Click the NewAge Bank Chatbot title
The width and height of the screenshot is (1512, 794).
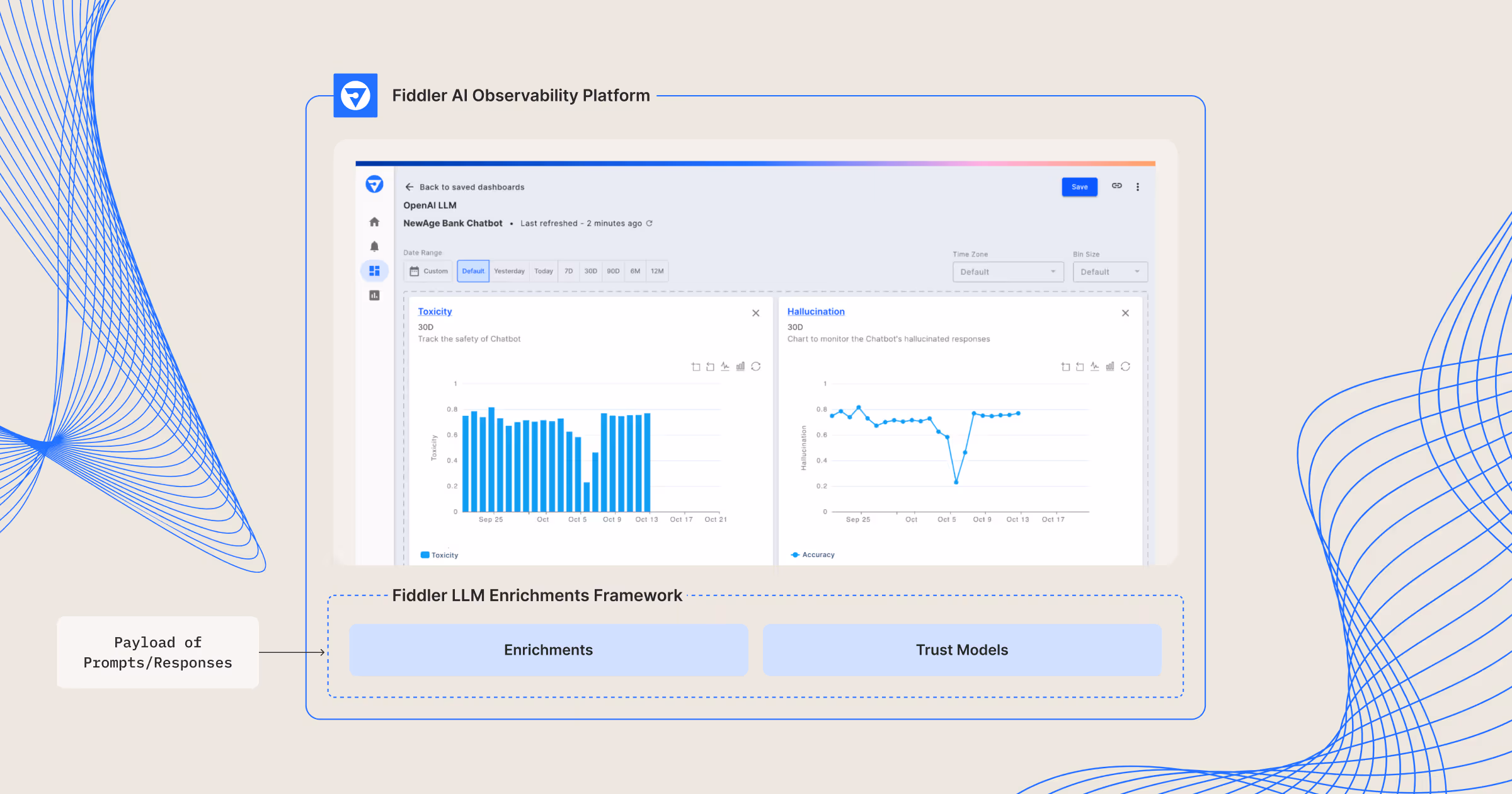pyautogui.click(x=453, y=223)
